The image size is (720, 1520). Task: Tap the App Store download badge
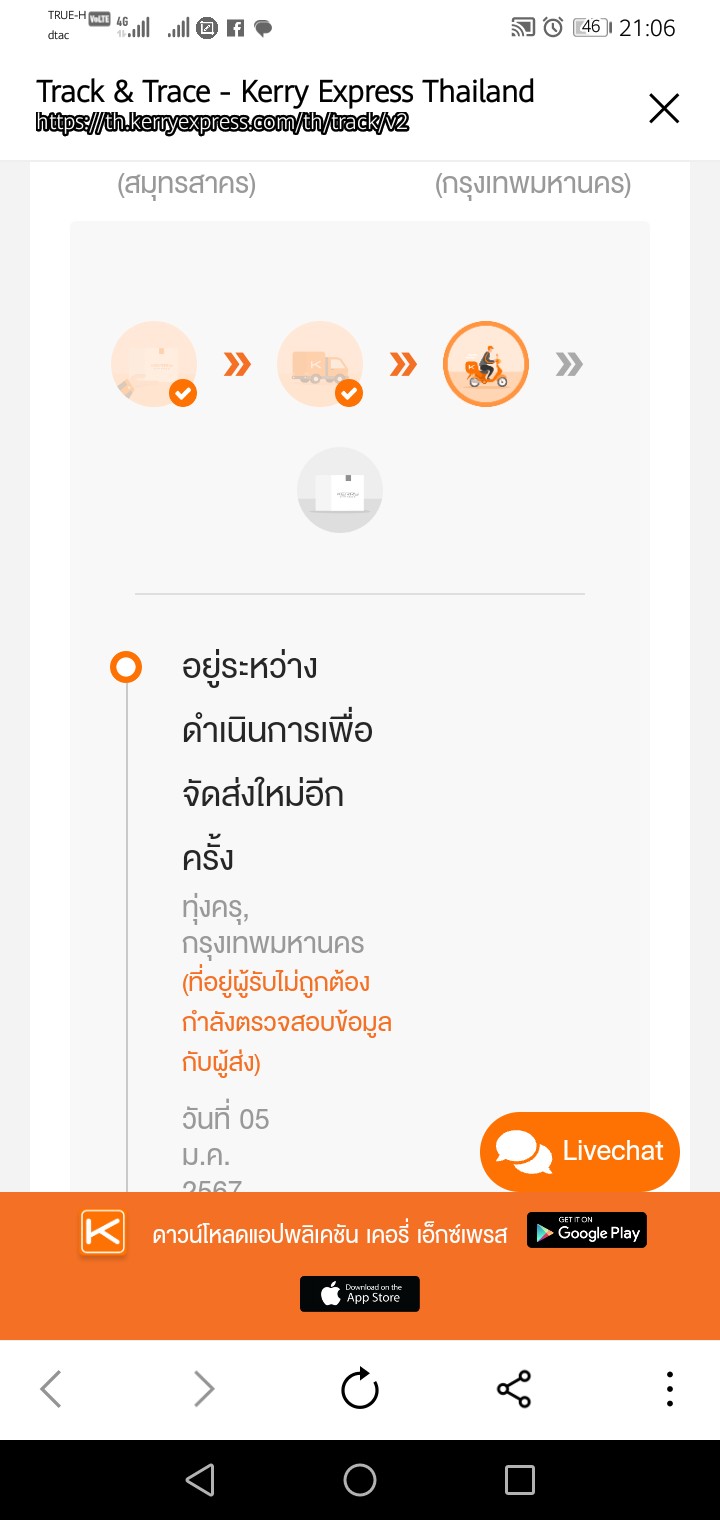[x=360, y=1294]
